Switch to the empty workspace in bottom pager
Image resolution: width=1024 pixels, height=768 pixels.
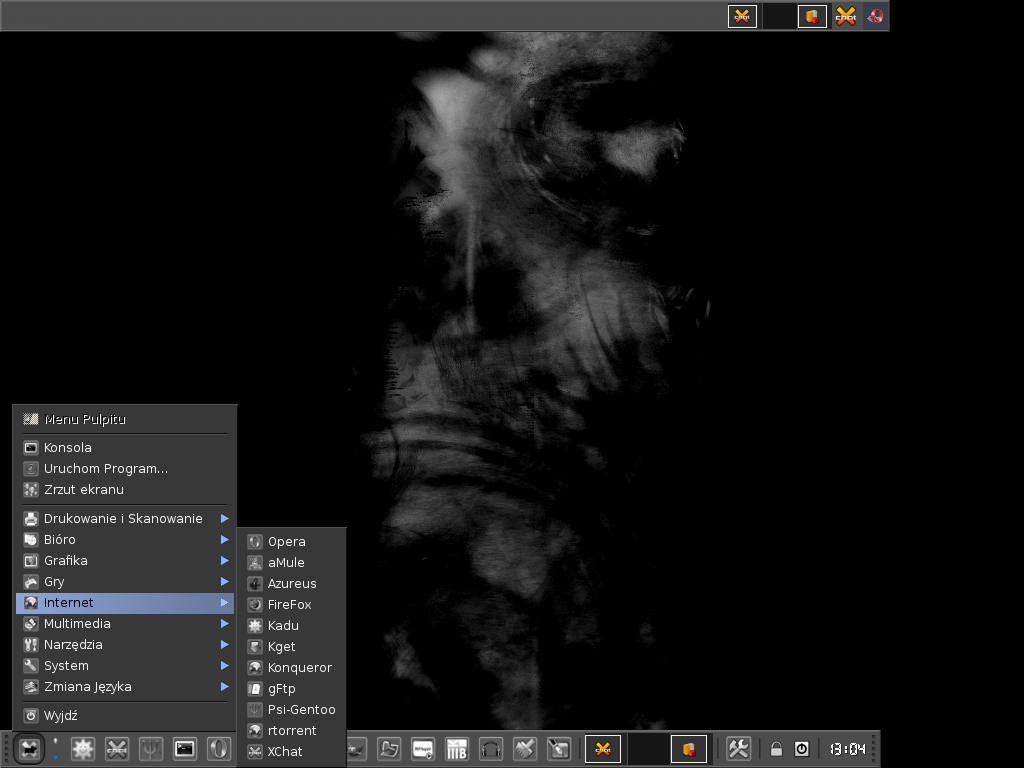coord(646,748)
